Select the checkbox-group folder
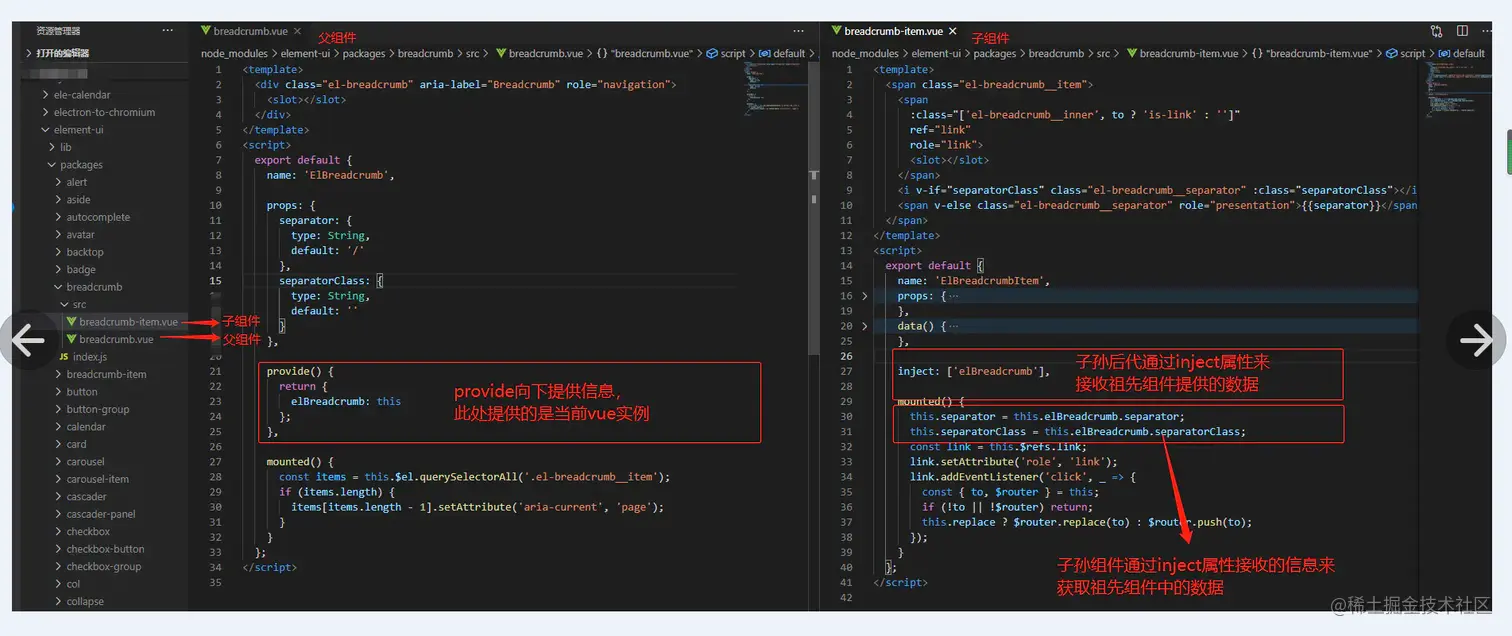The height and width of the screenshot is (636, 1512). pyautogui.click(x=104, y=567)
